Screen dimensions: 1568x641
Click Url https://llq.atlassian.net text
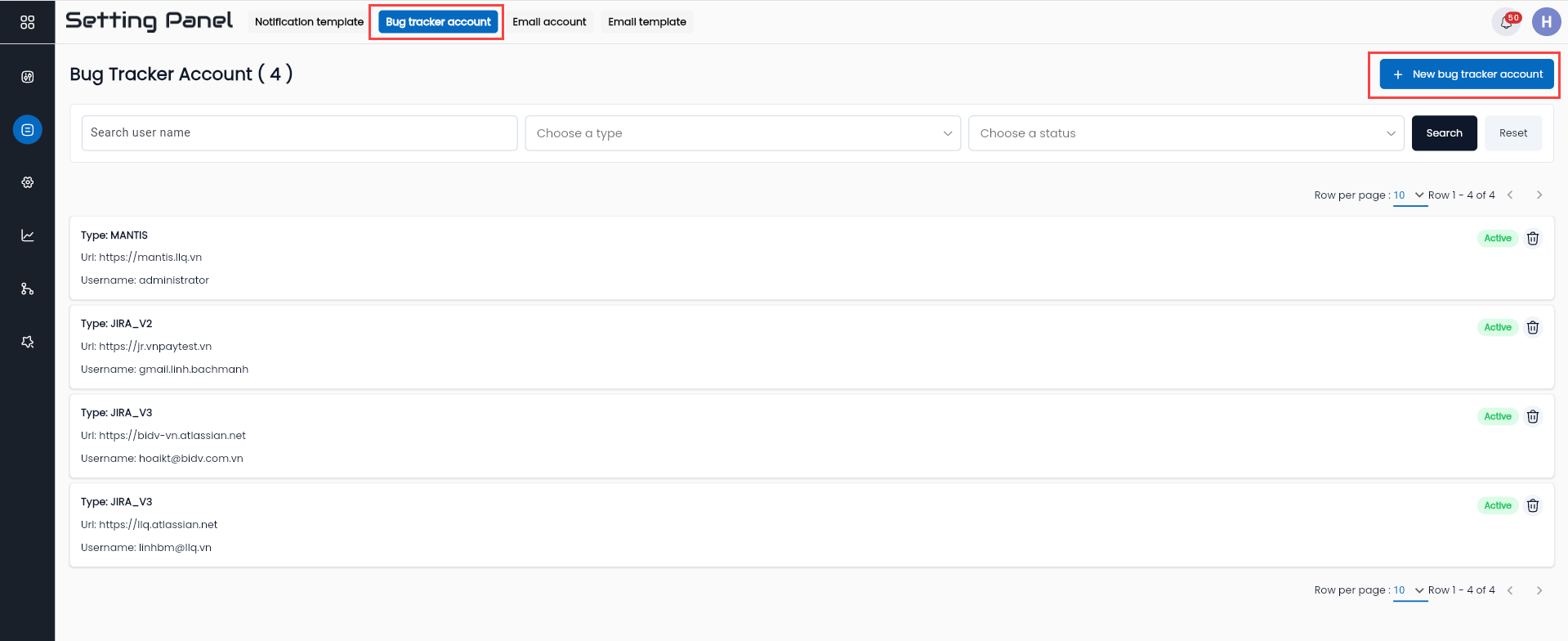[149, 525]
